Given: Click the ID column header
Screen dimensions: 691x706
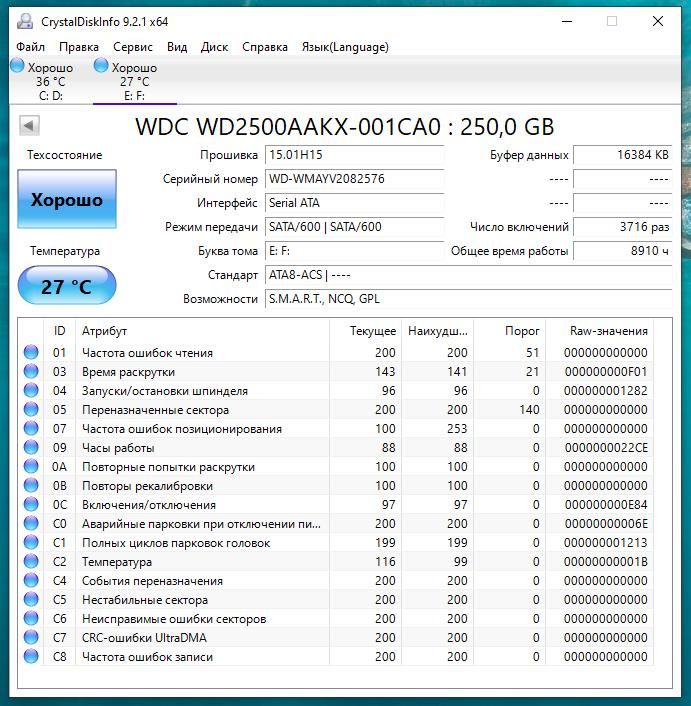Looking at the screenshot, I should pyautogui.click(x=59, y=331).
